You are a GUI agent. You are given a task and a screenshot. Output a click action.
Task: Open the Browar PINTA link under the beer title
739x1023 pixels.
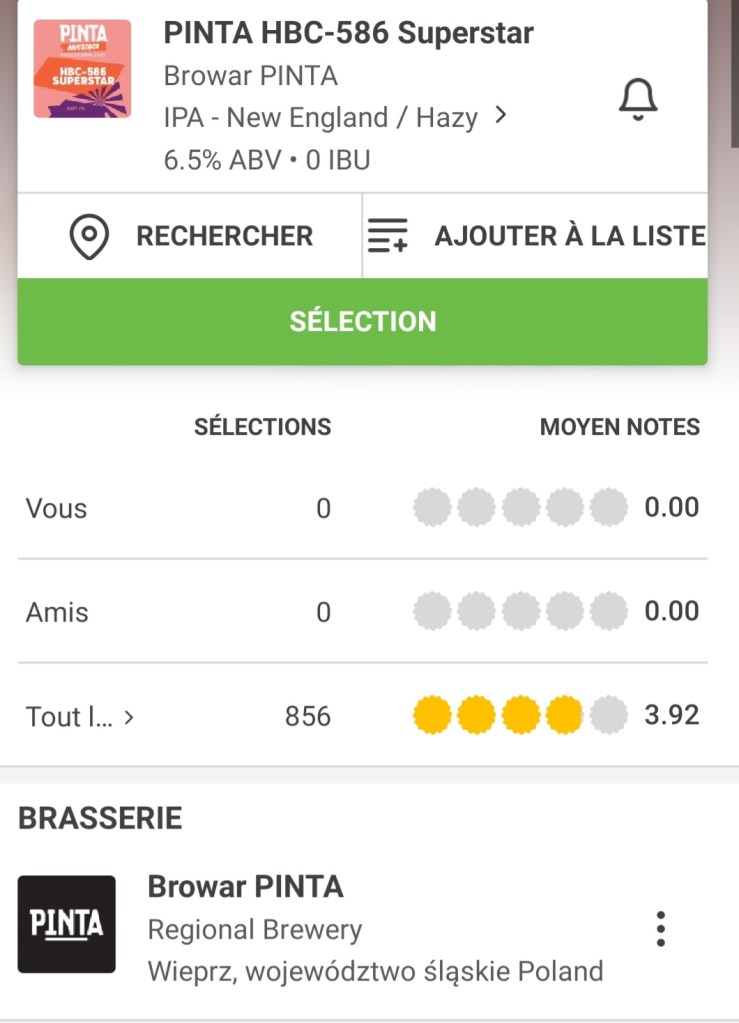[250, 75]
